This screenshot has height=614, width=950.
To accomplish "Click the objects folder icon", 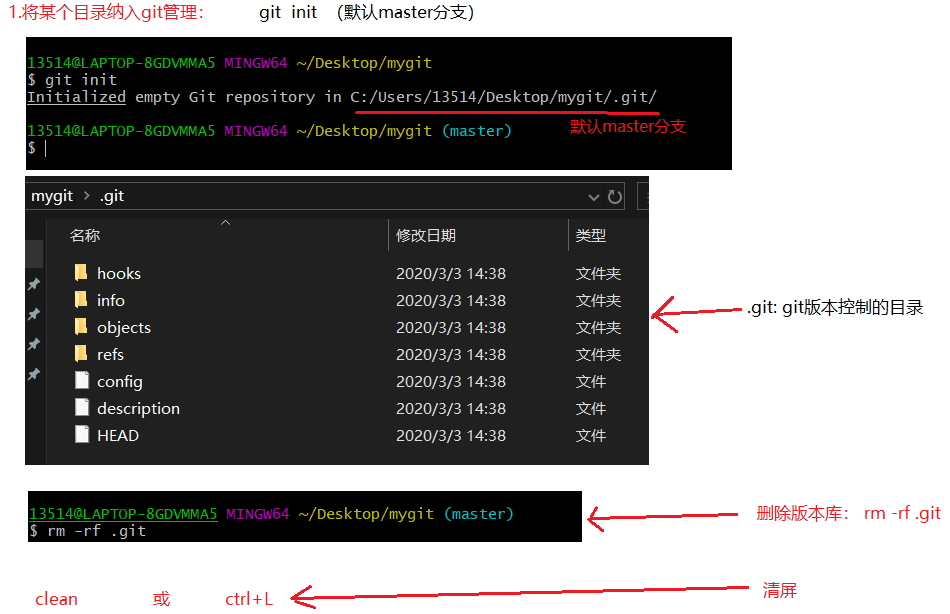I will coord(82,327).
